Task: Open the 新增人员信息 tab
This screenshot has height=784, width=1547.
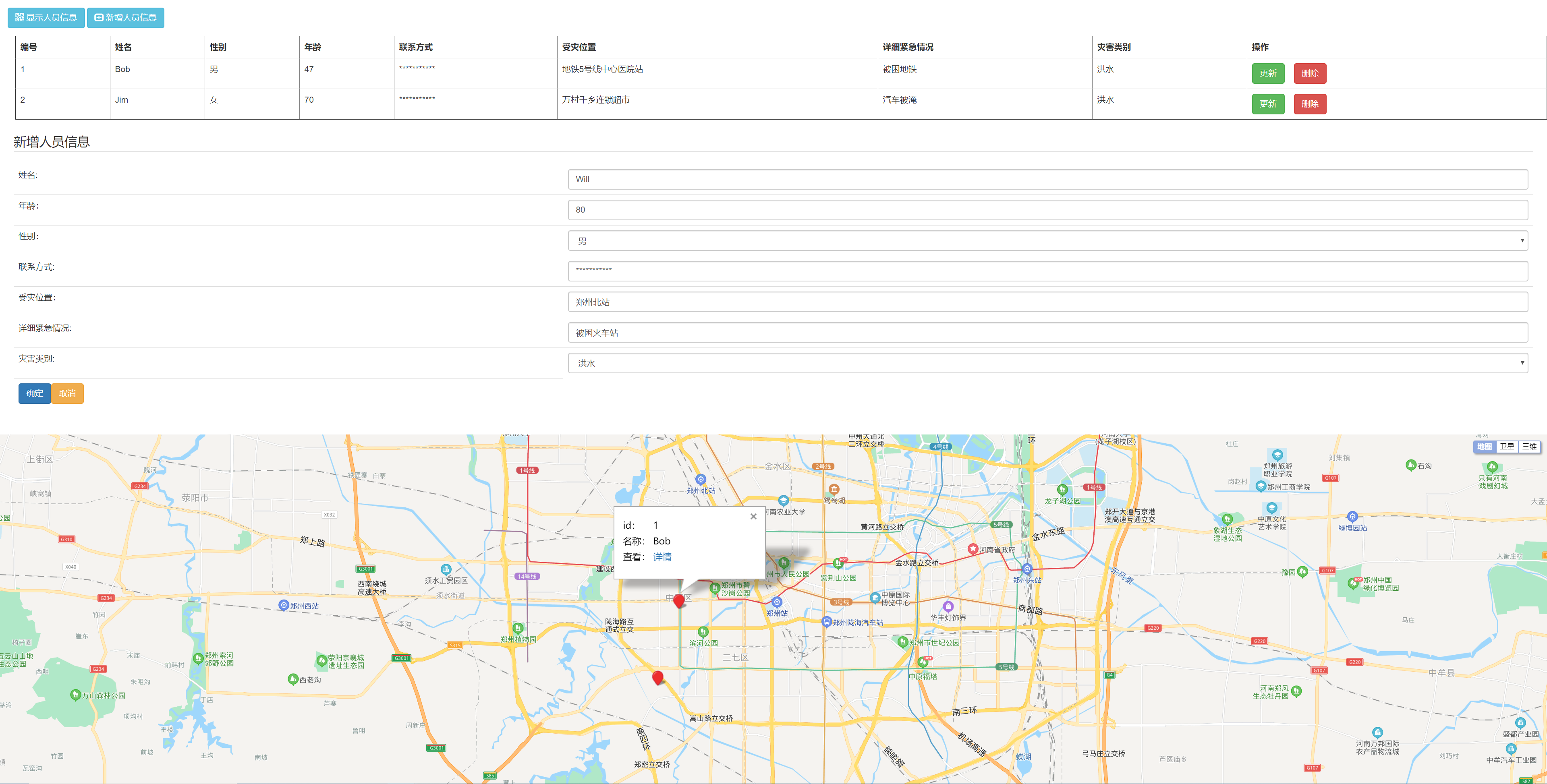Action: tap(126, 17)
